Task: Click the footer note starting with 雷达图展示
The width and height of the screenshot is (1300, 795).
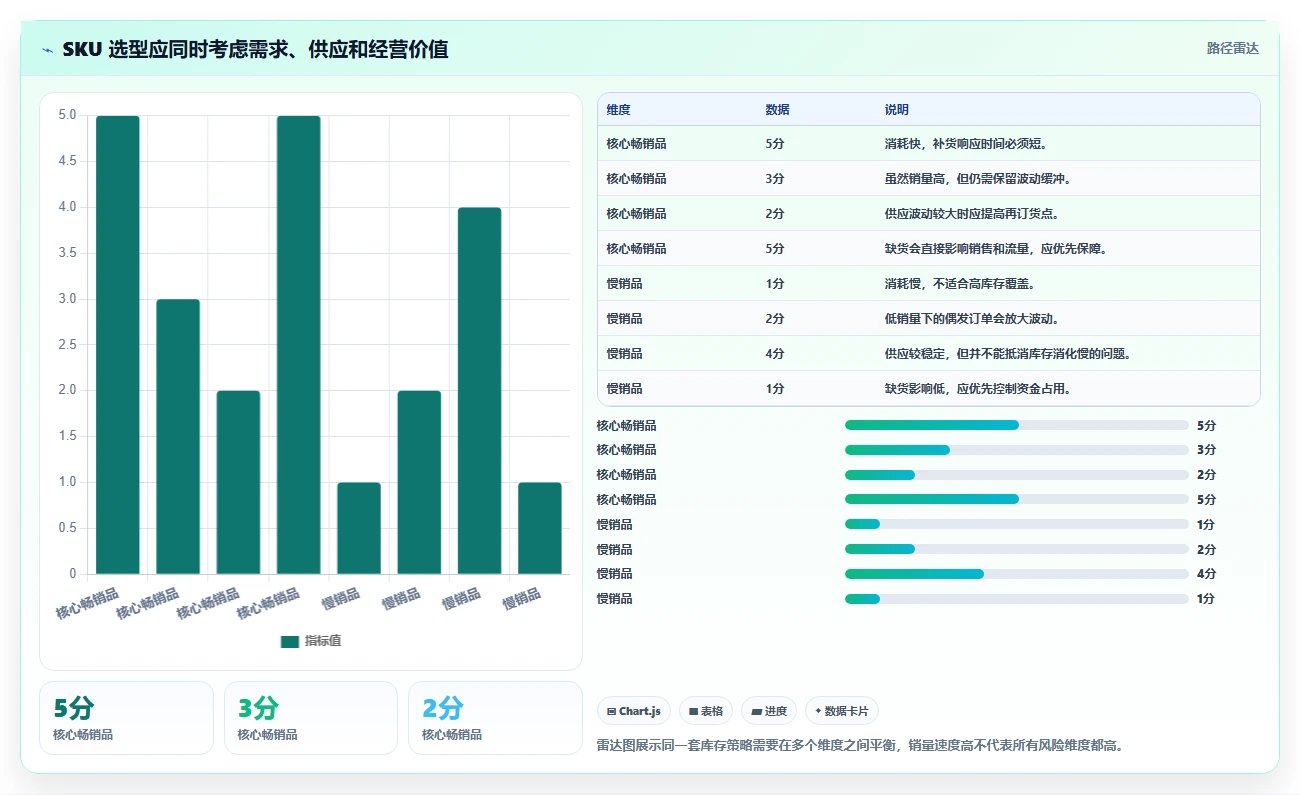Action: (x=860, y=746)
